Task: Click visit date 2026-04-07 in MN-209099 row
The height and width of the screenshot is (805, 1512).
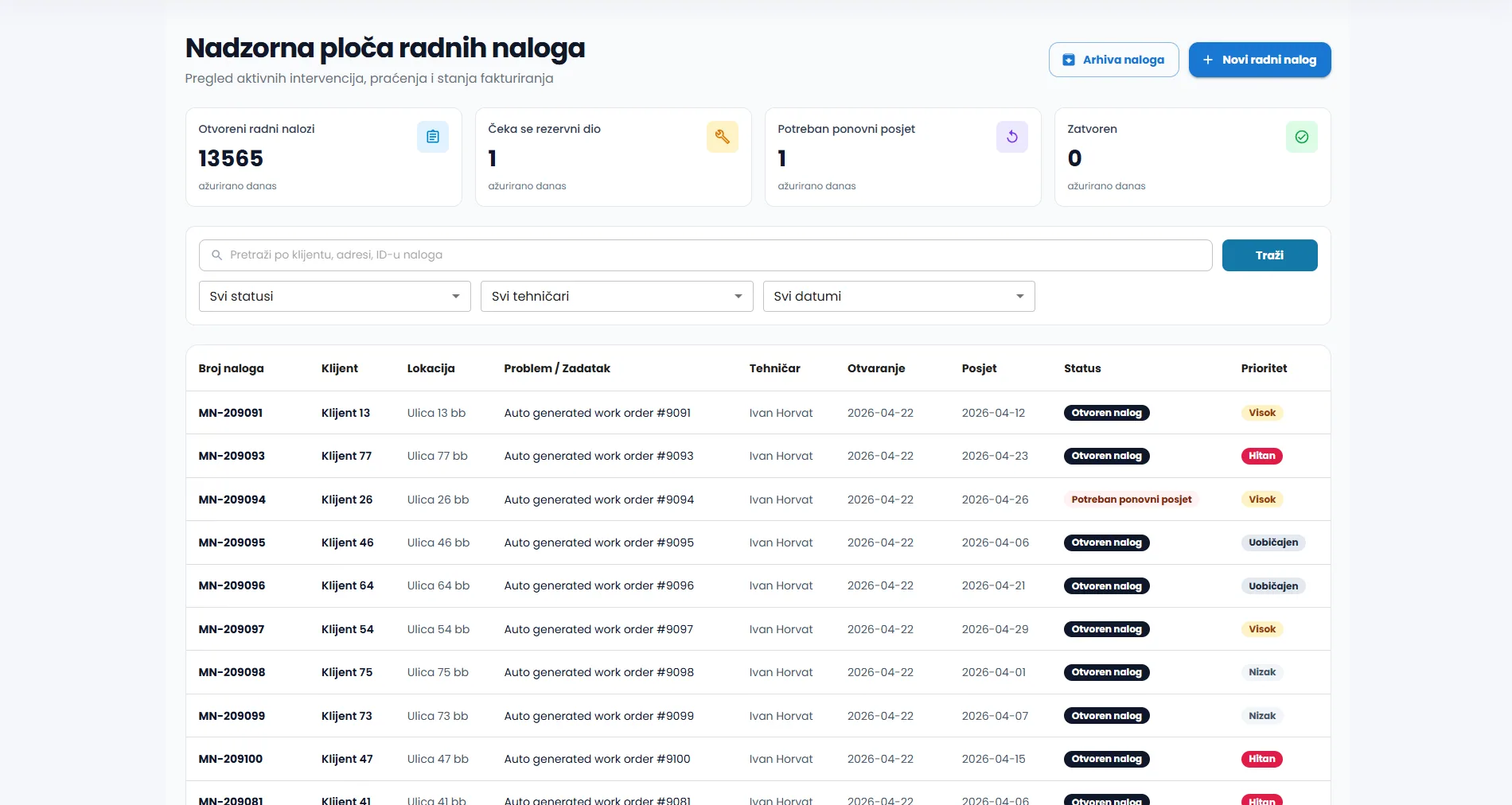Action: 996,716
